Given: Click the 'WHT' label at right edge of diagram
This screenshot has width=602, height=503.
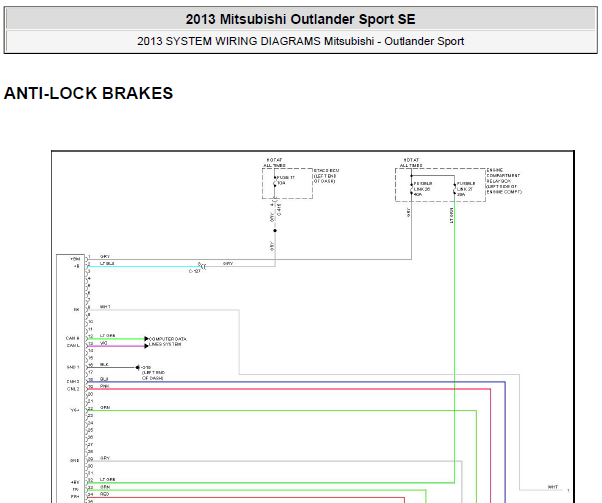Looking at the screenshot, I should [x=552, y=487].
